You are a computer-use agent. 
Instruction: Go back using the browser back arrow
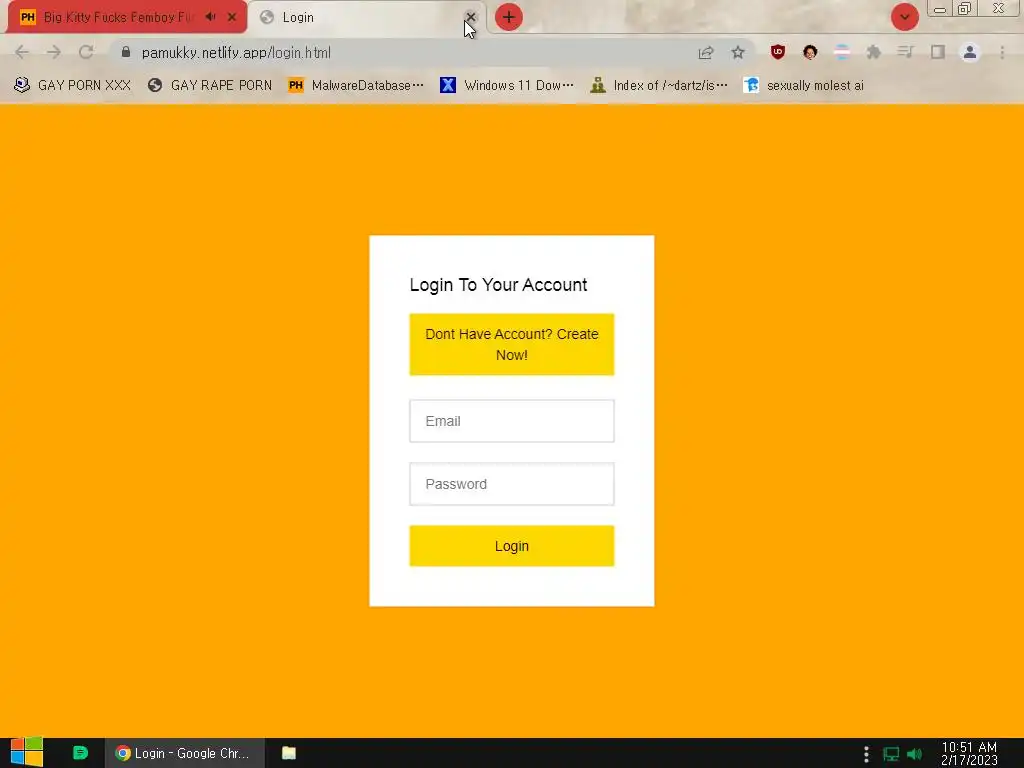click(x=22, y=52)
